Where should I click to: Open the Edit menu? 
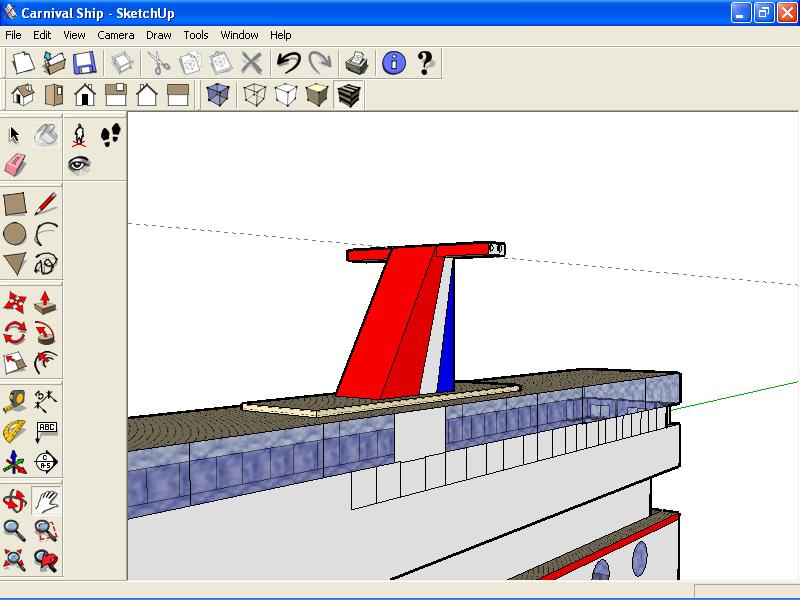pyautogui.click(x=42, y=35)
